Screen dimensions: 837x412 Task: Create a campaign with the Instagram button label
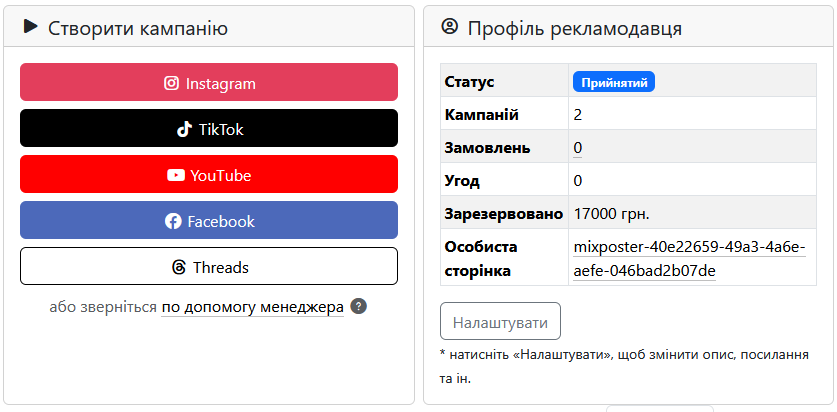click(221, 83)
